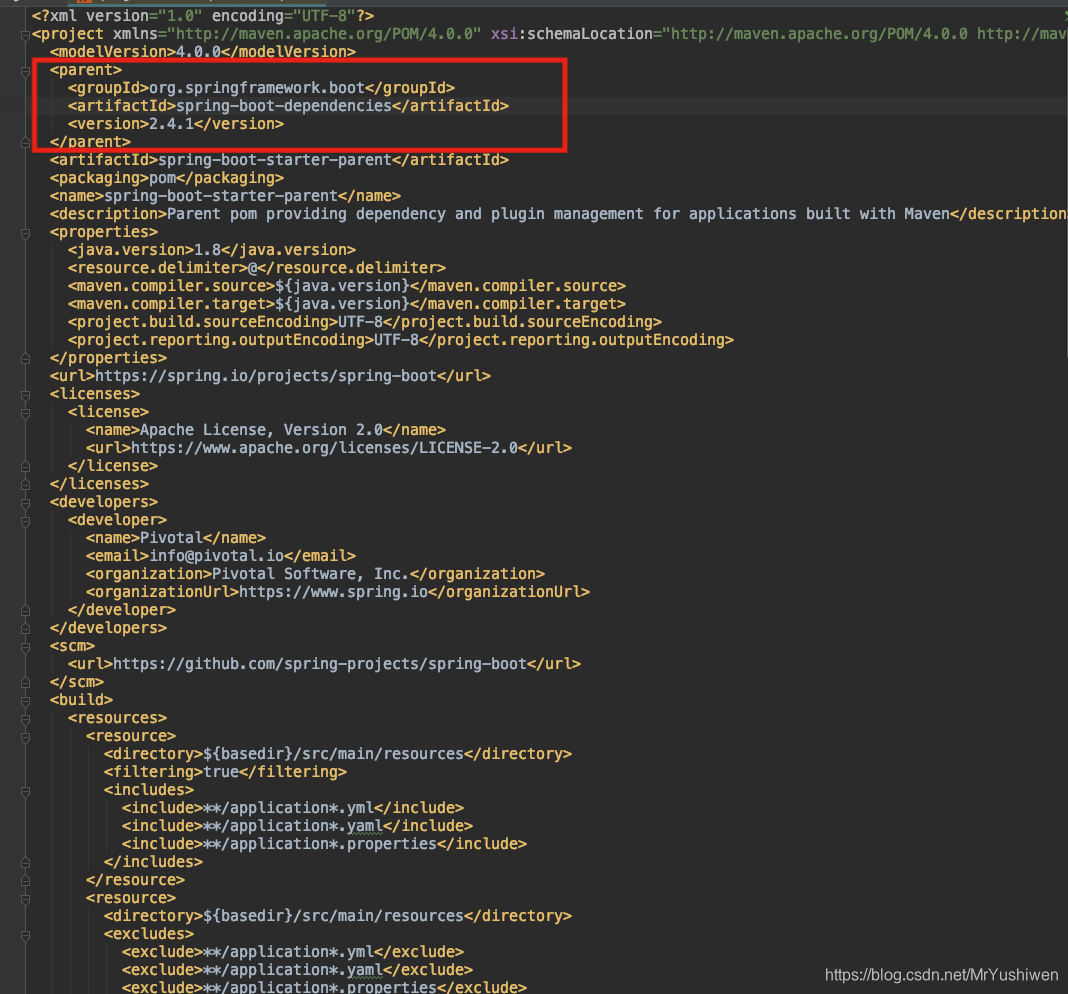Collapse the <excludes> block fold marker
The height and width of the screenshot is (994, 1068).
click(25, 935)
